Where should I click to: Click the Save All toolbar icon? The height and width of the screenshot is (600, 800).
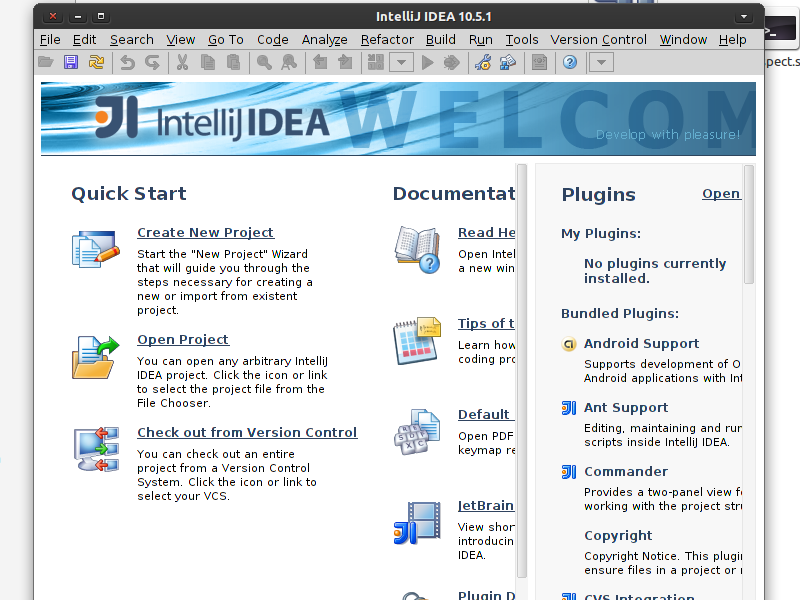click(71, 63)
